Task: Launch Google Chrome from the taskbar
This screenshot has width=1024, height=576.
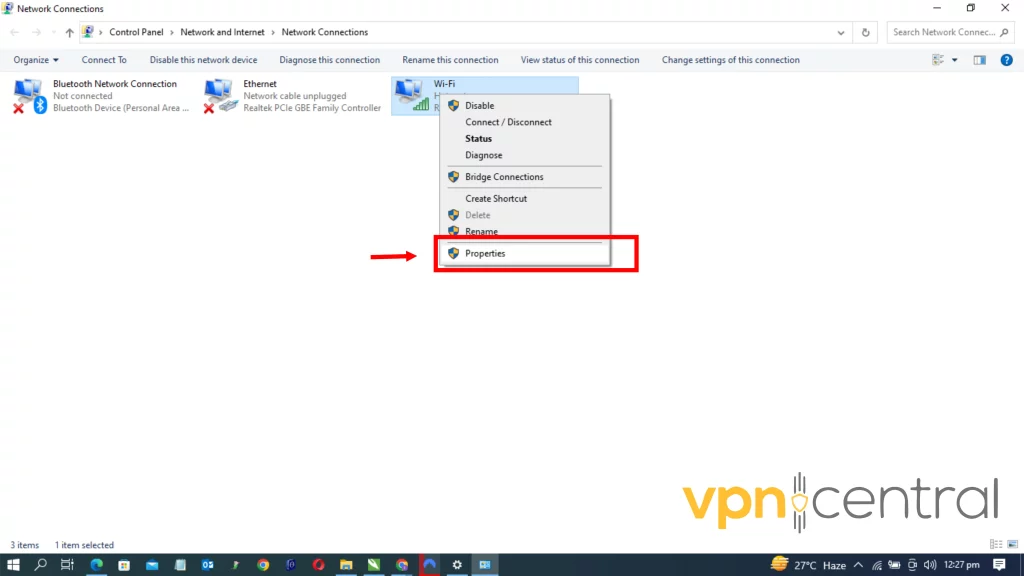Action: point(262,565)
